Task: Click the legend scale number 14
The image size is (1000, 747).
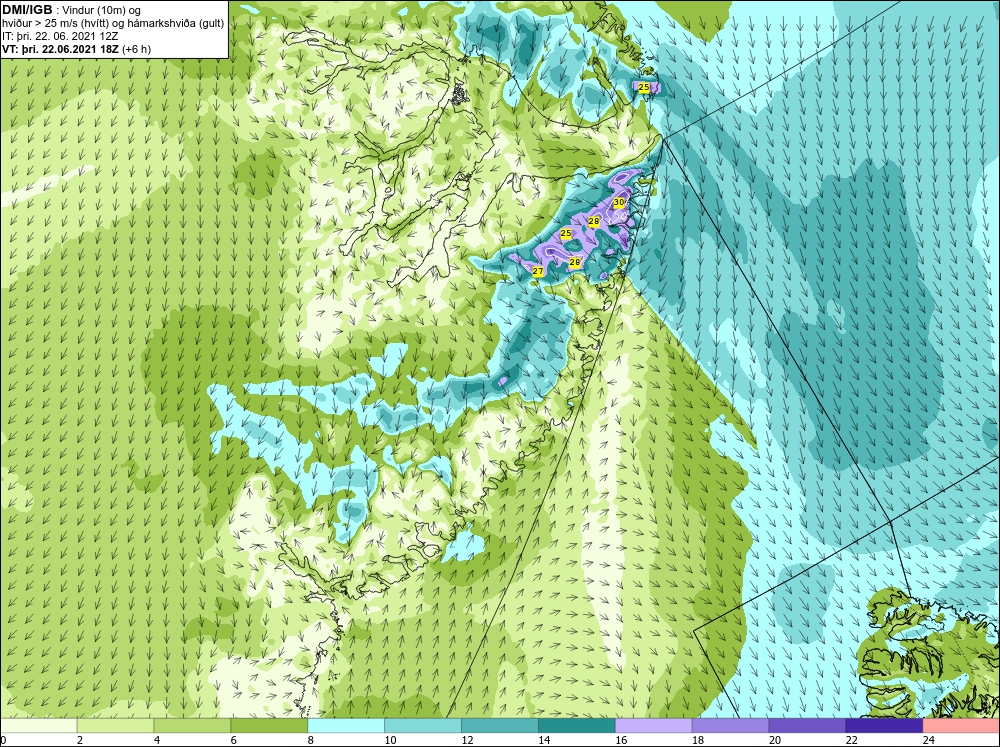Action: (x=544, y=740)
